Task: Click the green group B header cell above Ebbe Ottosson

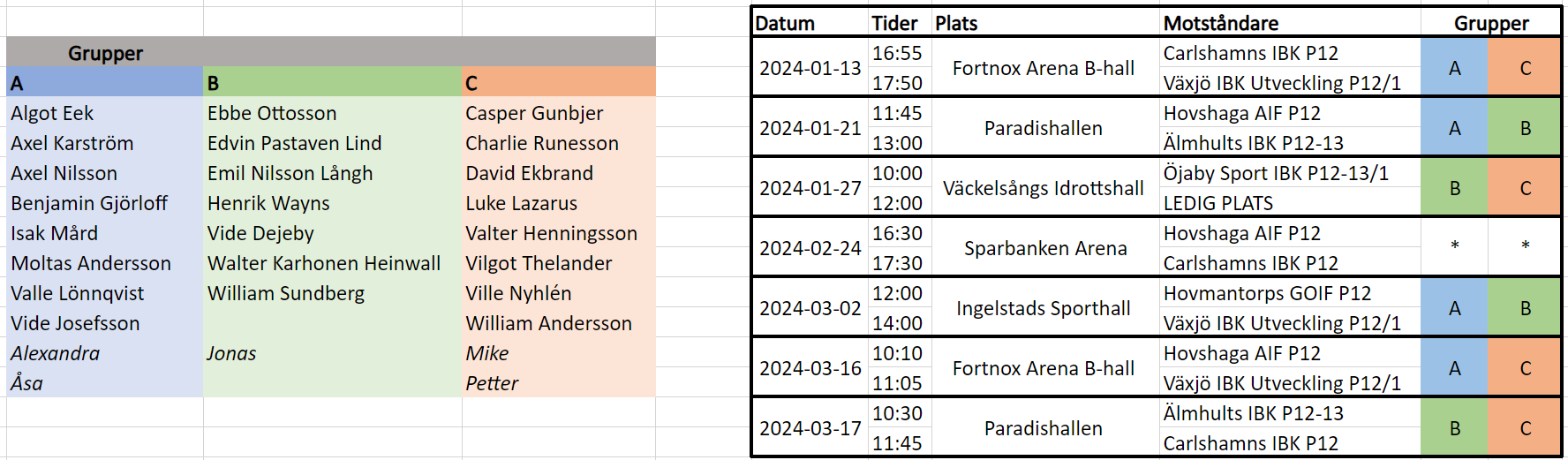Action: 332,83
